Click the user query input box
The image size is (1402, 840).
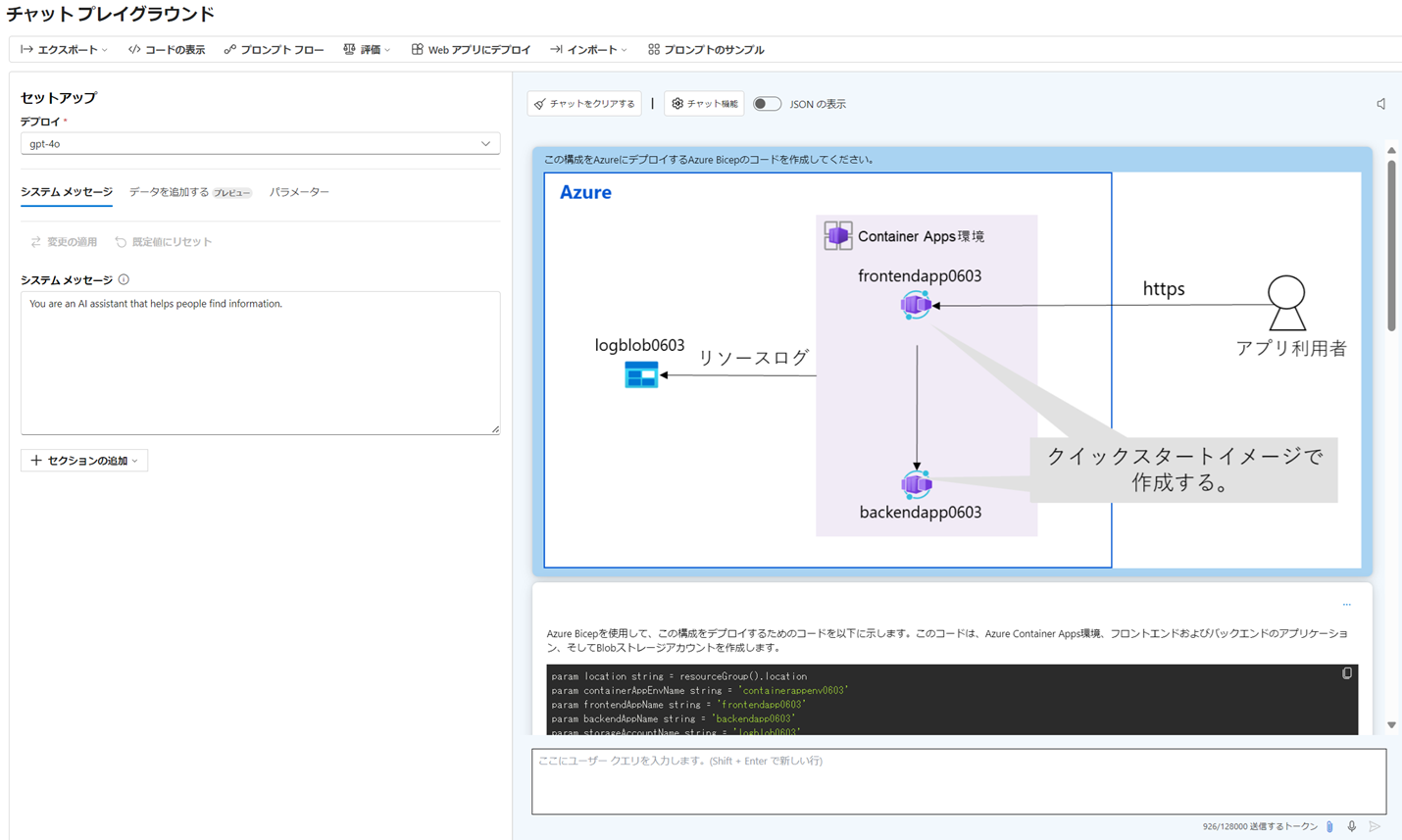[959, 781]
